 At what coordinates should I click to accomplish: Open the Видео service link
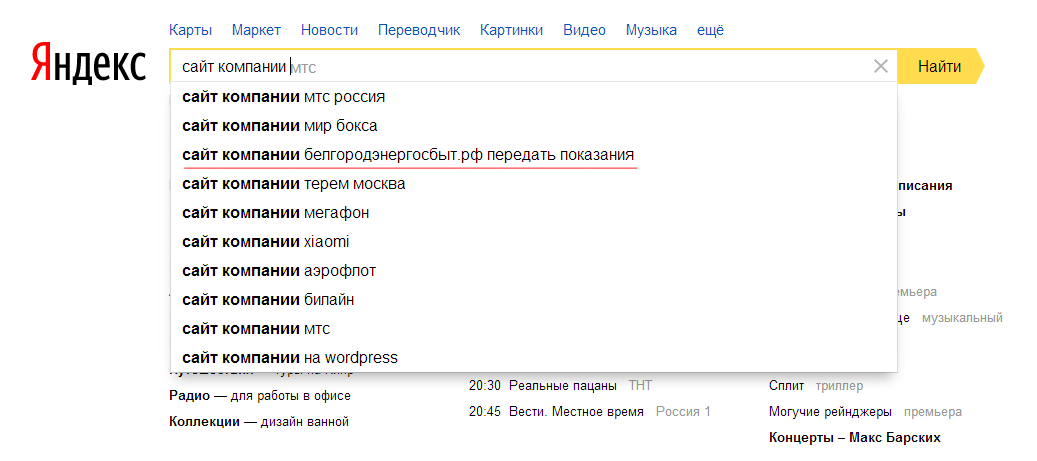tap(585, 30)
